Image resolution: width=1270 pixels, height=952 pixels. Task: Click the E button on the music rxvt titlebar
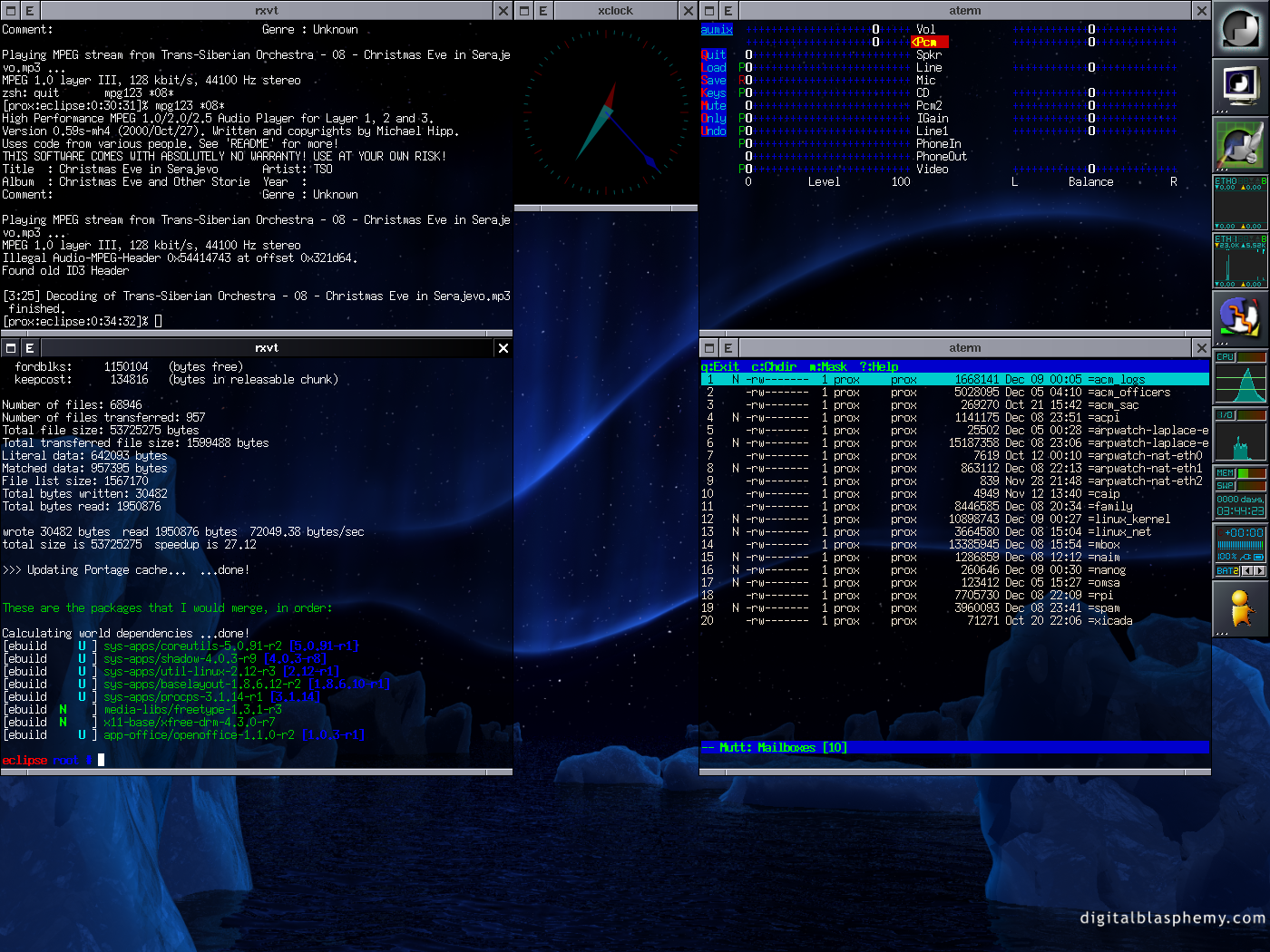(x=30, y=11)
